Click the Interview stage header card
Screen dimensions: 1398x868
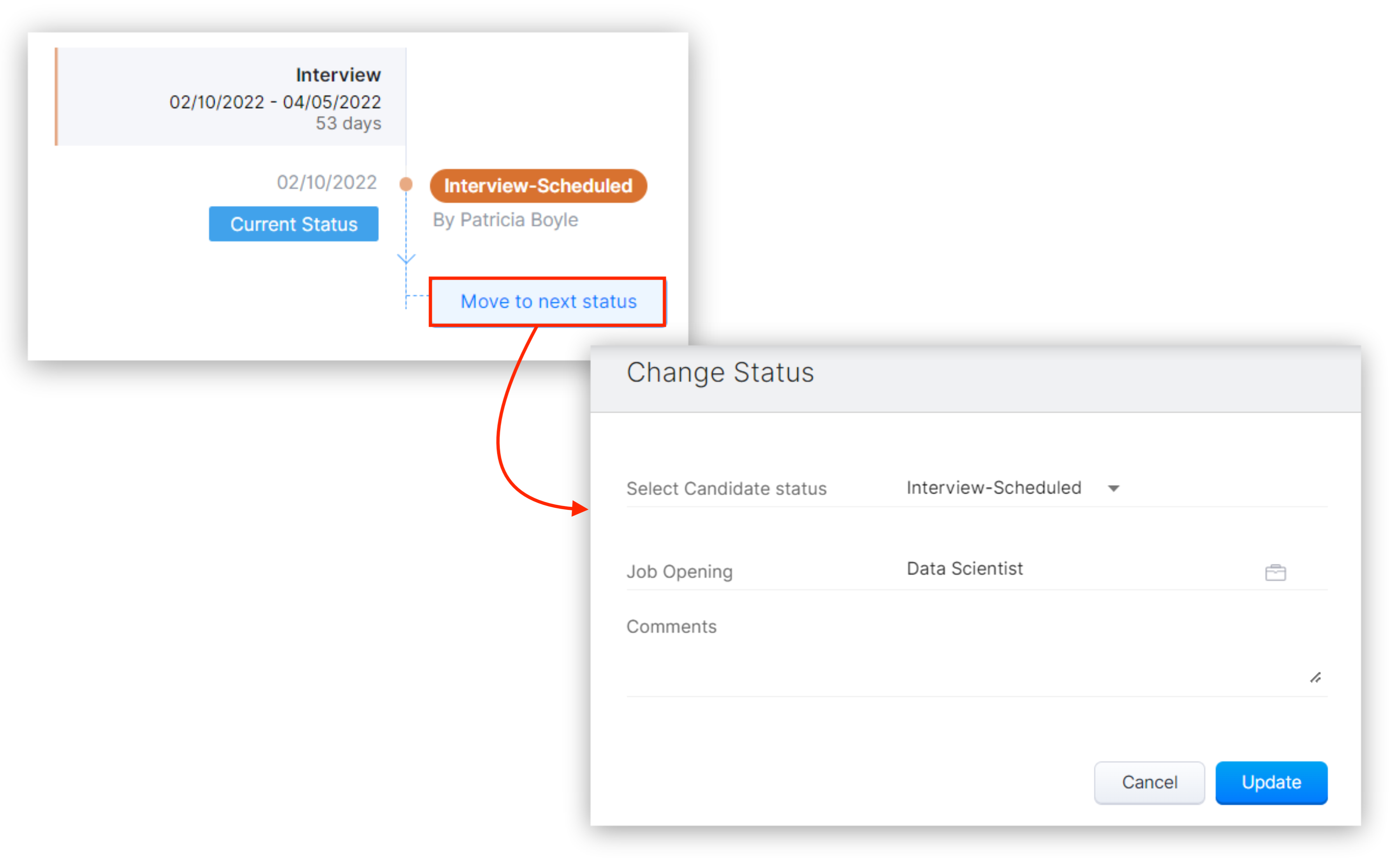231,97
